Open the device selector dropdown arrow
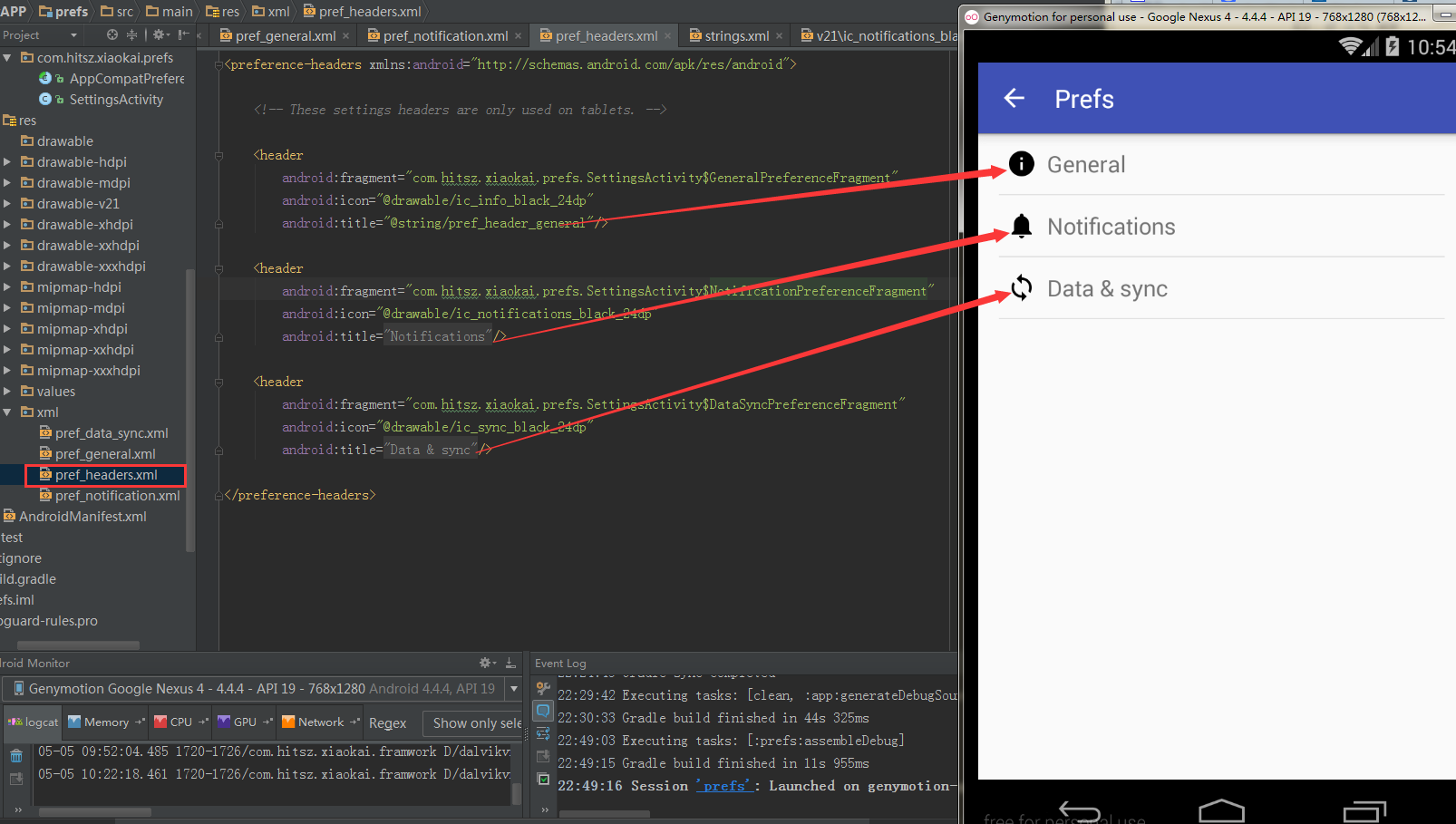The image size is (1456, 824). 514,689
